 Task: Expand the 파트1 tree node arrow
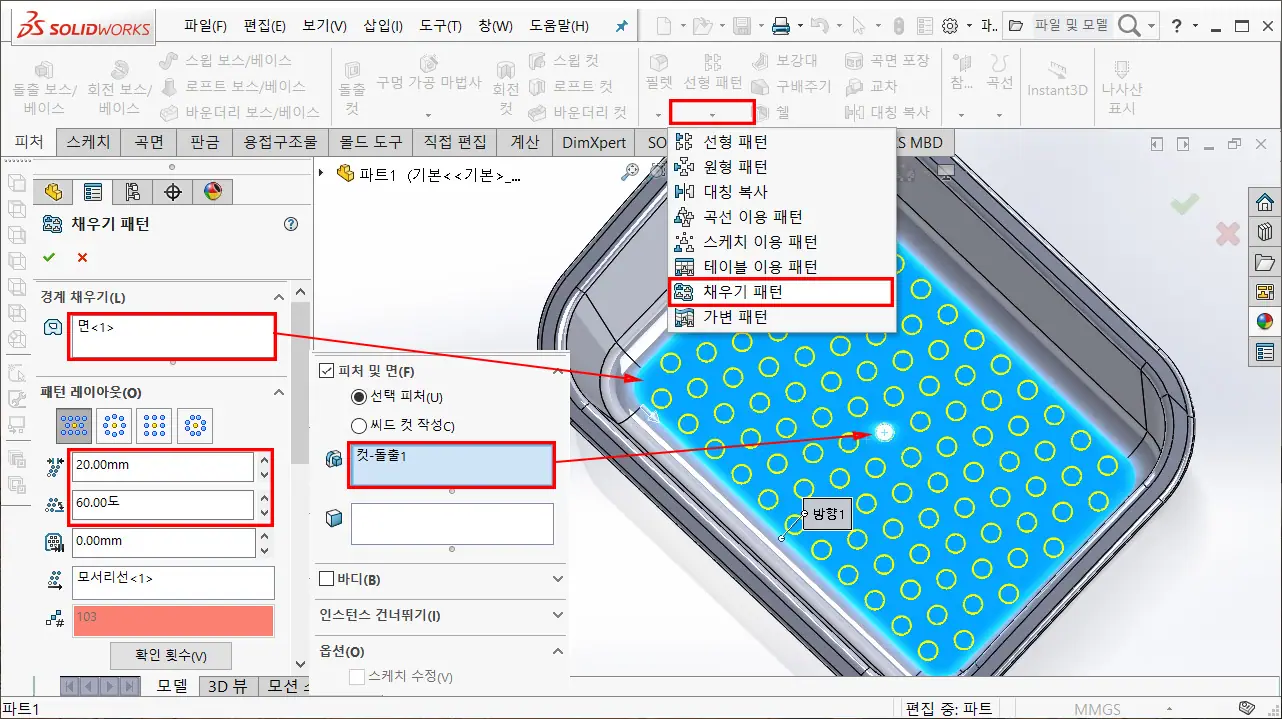point(322,173)
